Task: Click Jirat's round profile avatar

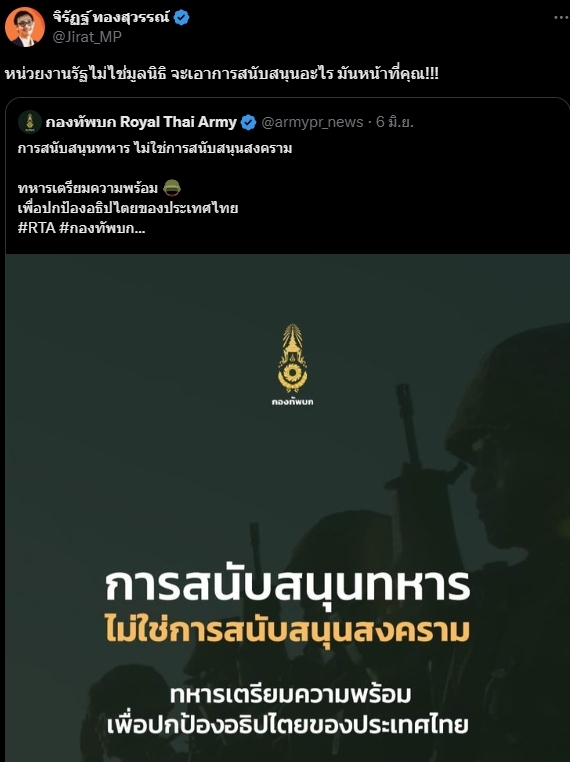Action: pos(25,27)
